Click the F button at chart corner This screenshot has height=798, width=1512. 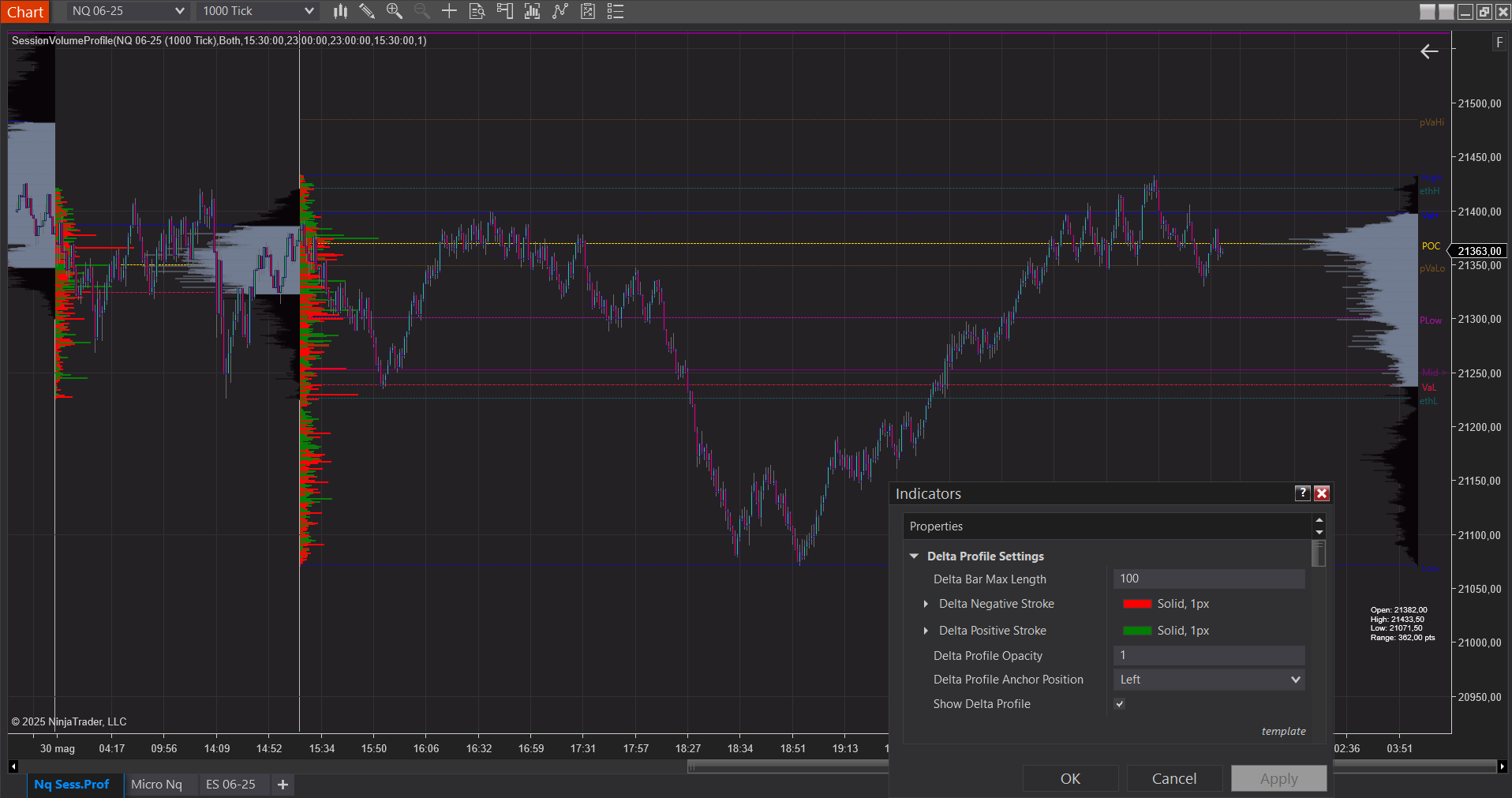click(1499, 43)
